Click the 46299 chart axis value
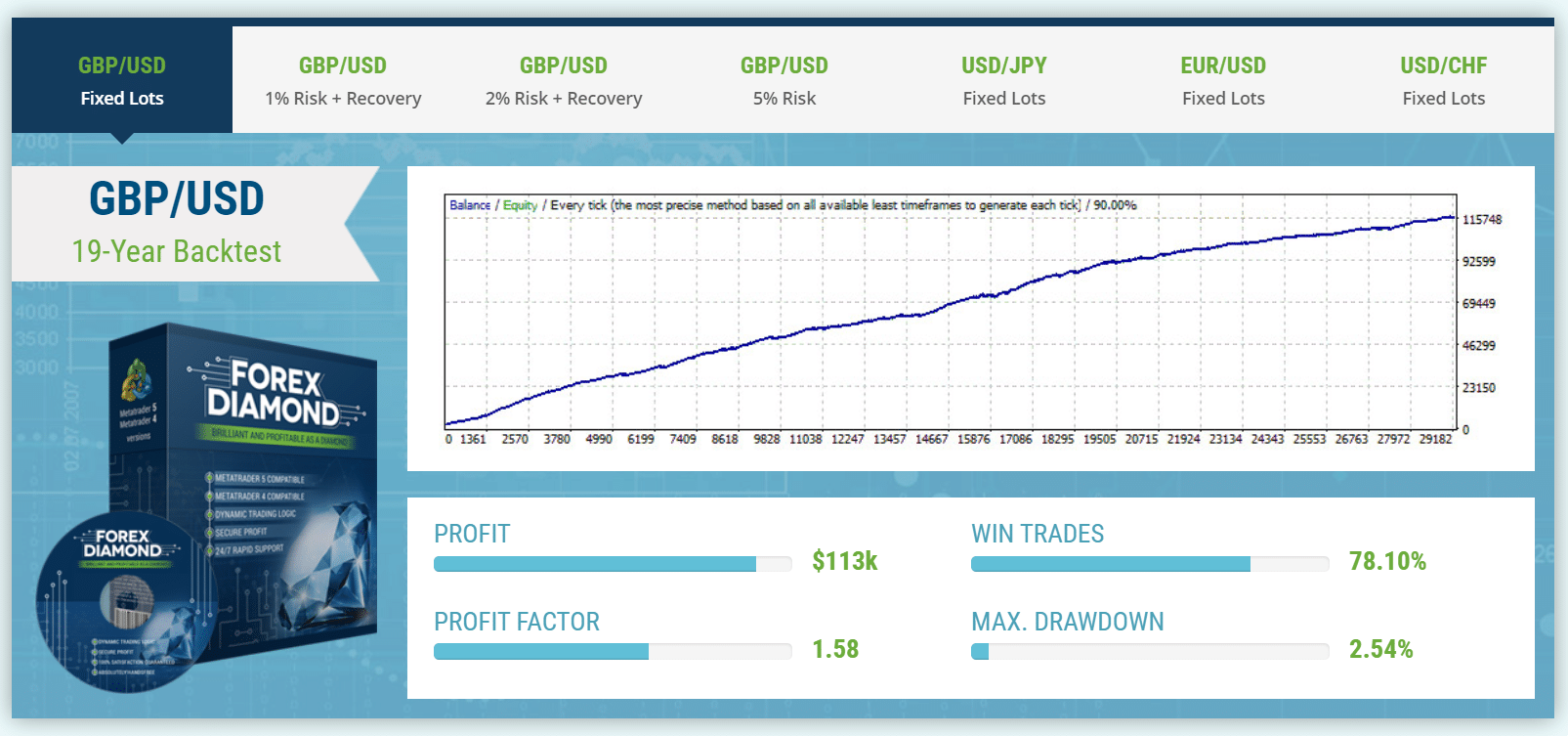1568x736 pixels. click(x=1479, y=345)
